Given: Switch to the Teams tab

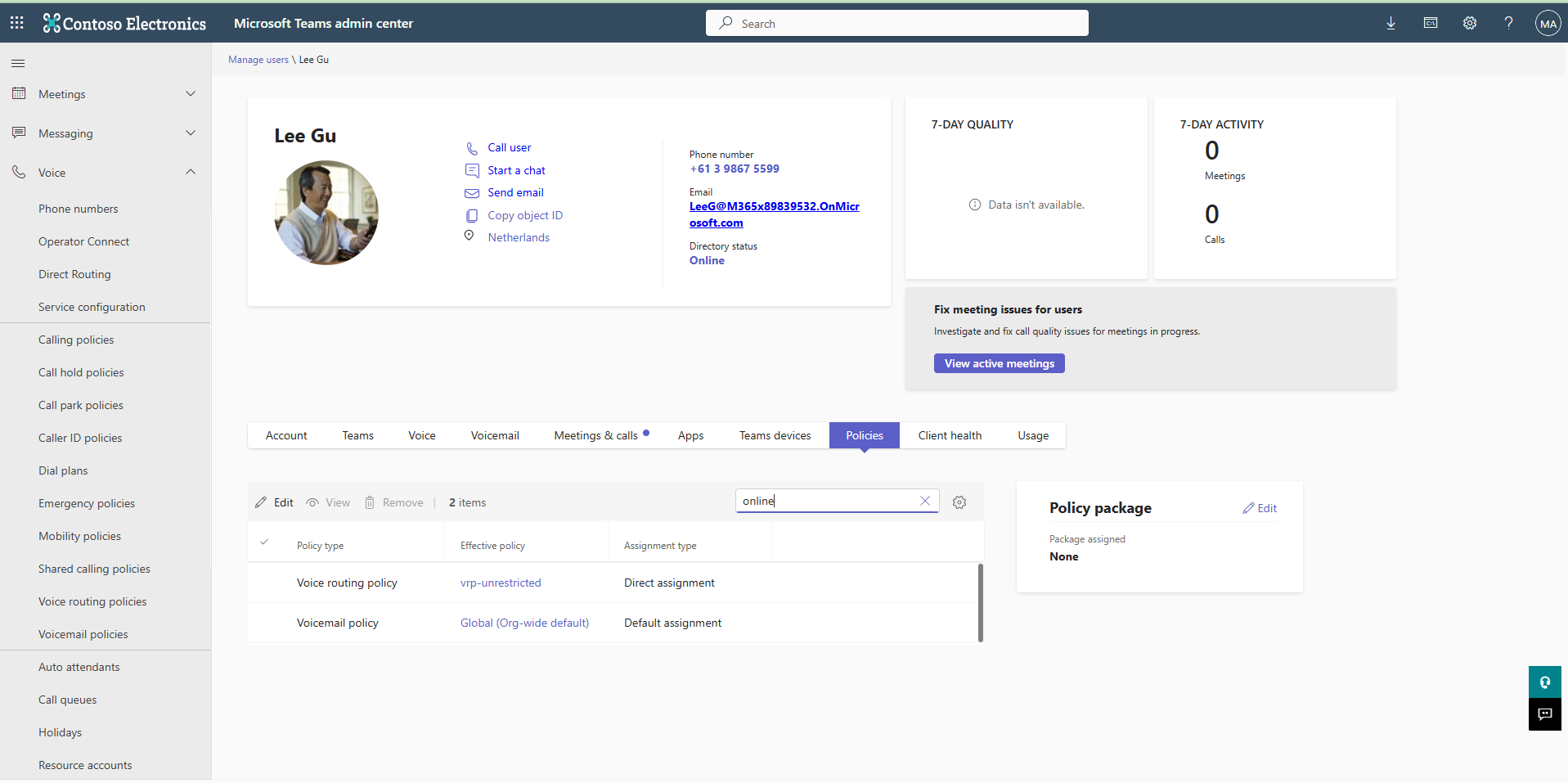Looking at the screenshot, I should pos(358,435).
